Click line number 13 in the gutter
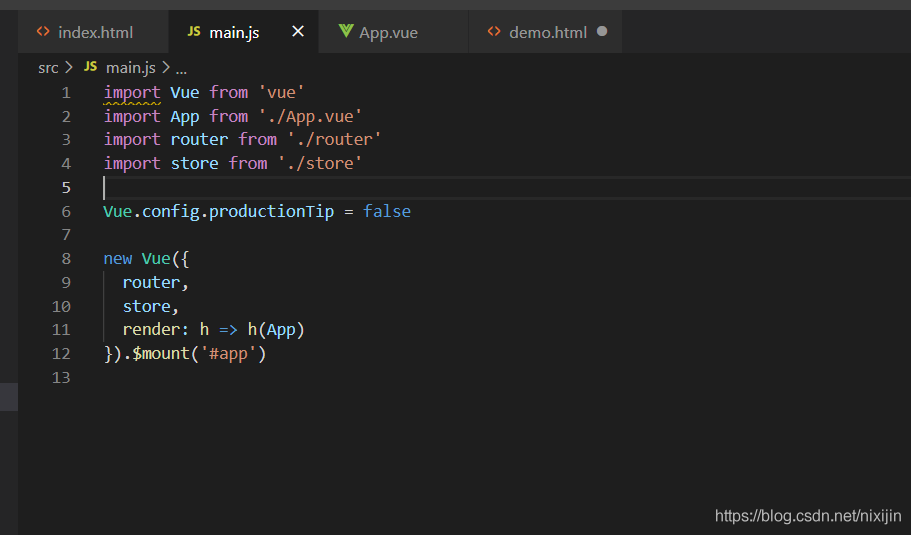911x535 pixels. coord(61,378)
